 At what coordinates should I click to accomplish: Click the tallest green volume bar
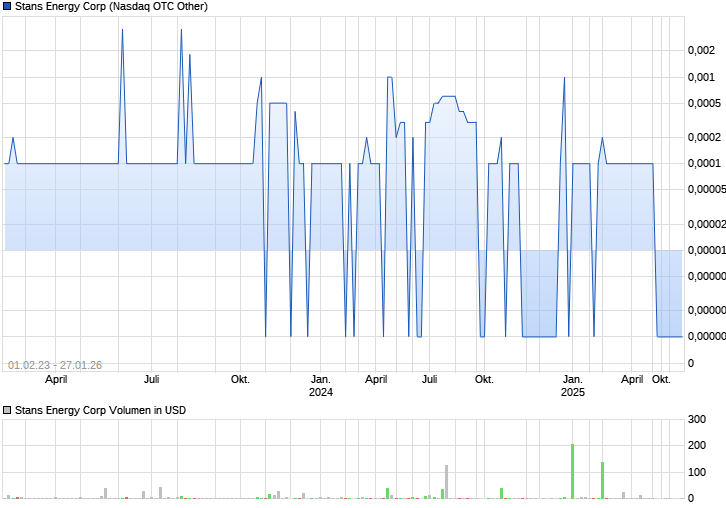pyautogui.click(x=573, y=471)
